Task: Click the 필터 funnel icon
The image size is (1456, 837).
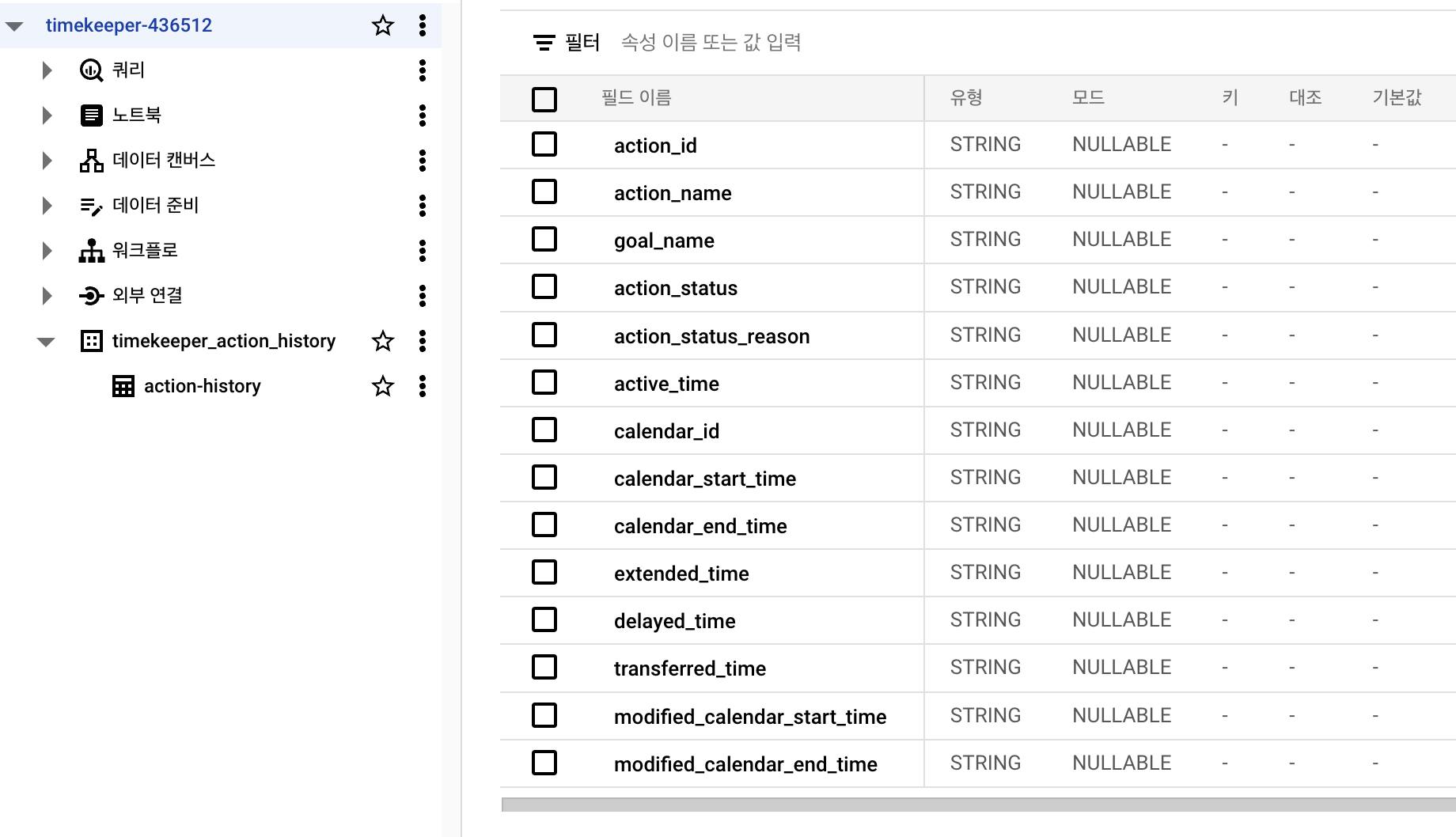Action: [x=543, y=42]
